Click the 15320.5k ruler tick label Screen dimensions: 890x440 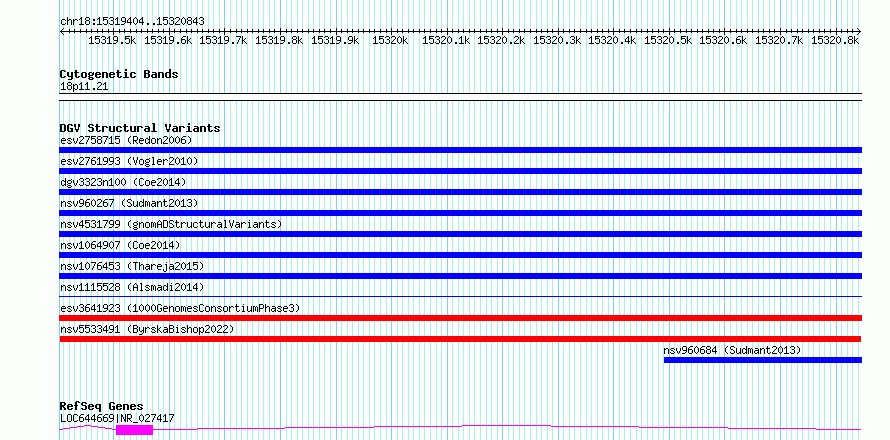click(x=668, y=40)
